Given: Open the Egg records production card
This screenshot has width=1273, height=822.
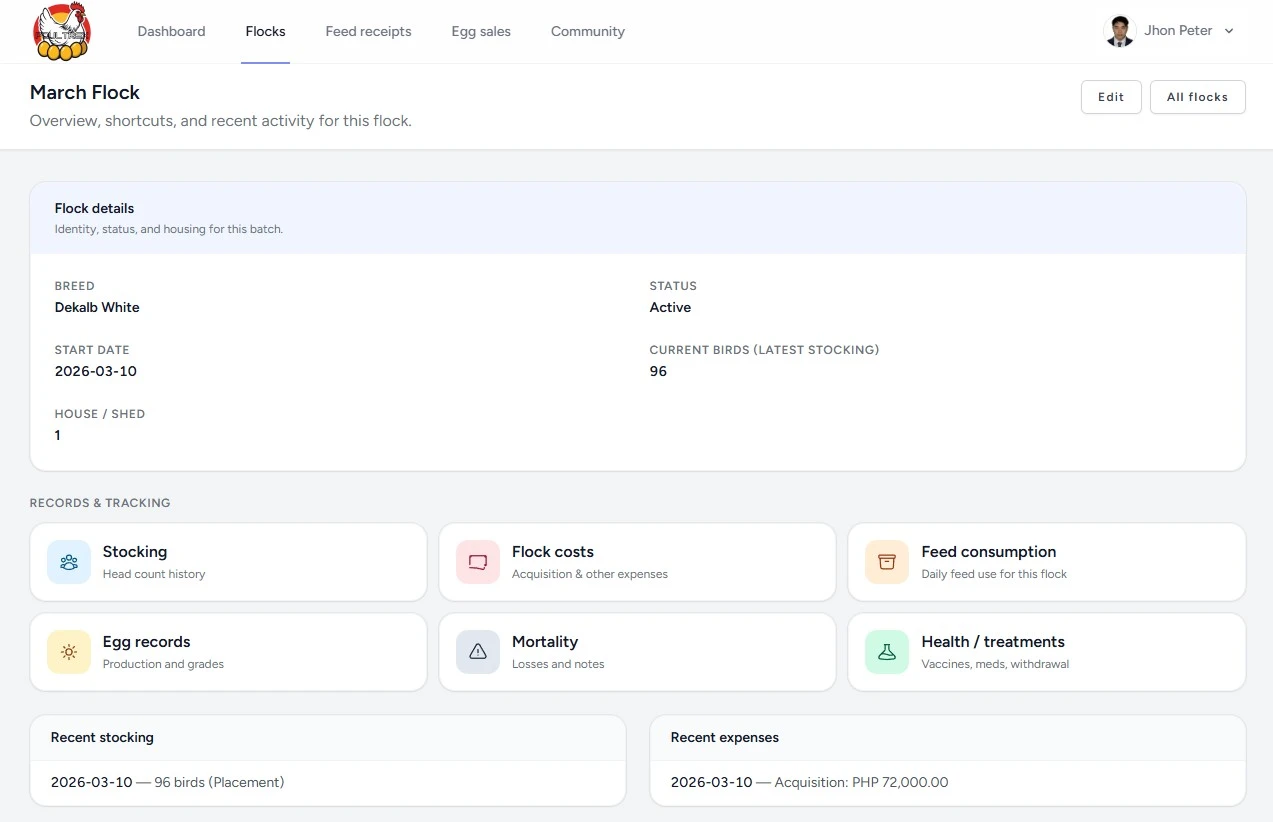Looking at the screenshot, I should (228, 651).
